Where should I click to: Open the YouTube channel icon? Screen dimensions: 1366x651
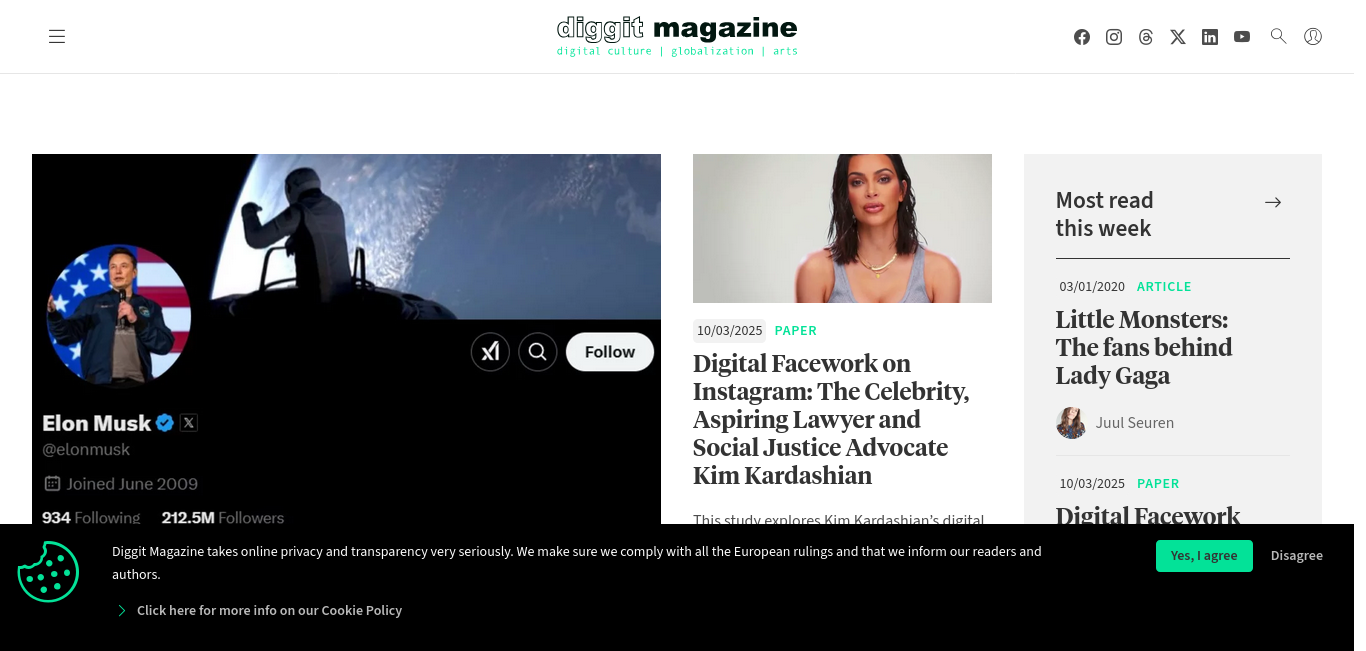[1242, 37]
